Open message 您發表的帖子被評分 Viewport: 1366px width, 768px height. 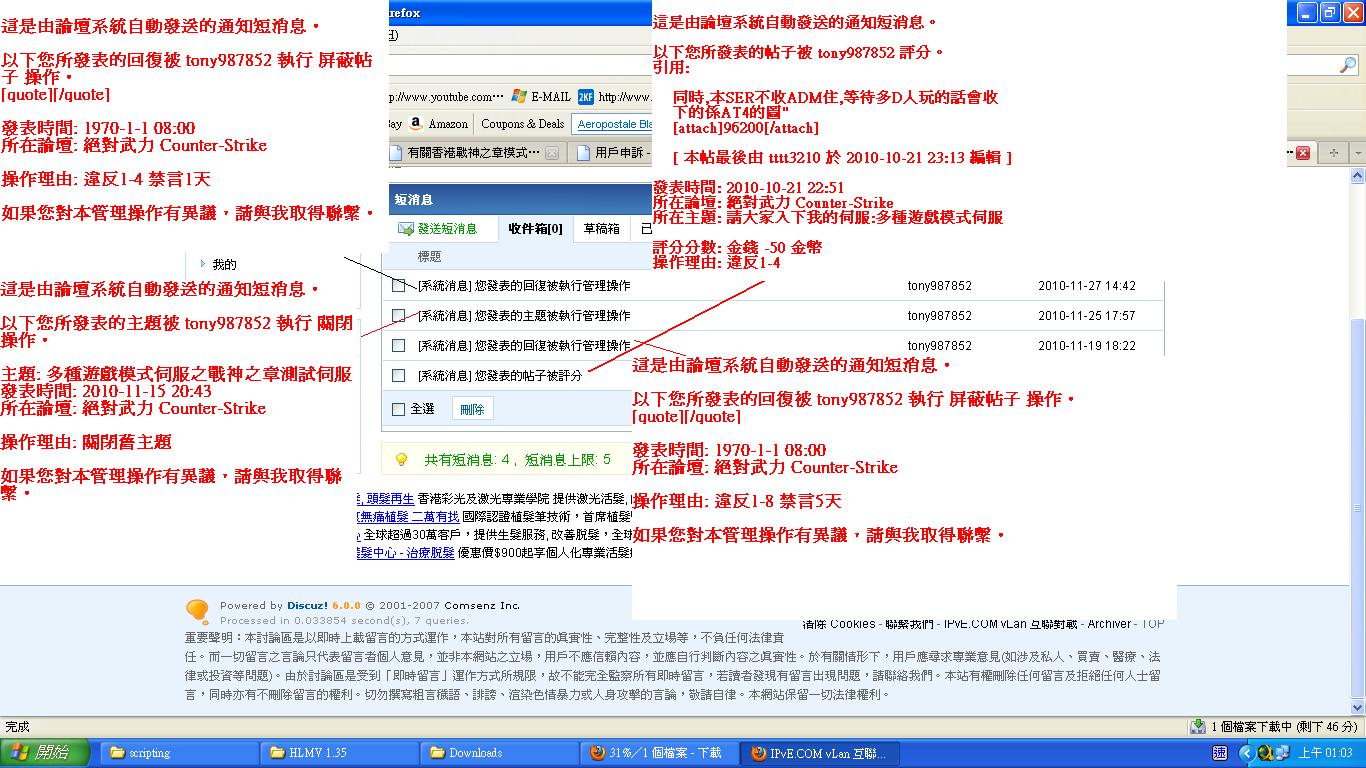[500, 376]
